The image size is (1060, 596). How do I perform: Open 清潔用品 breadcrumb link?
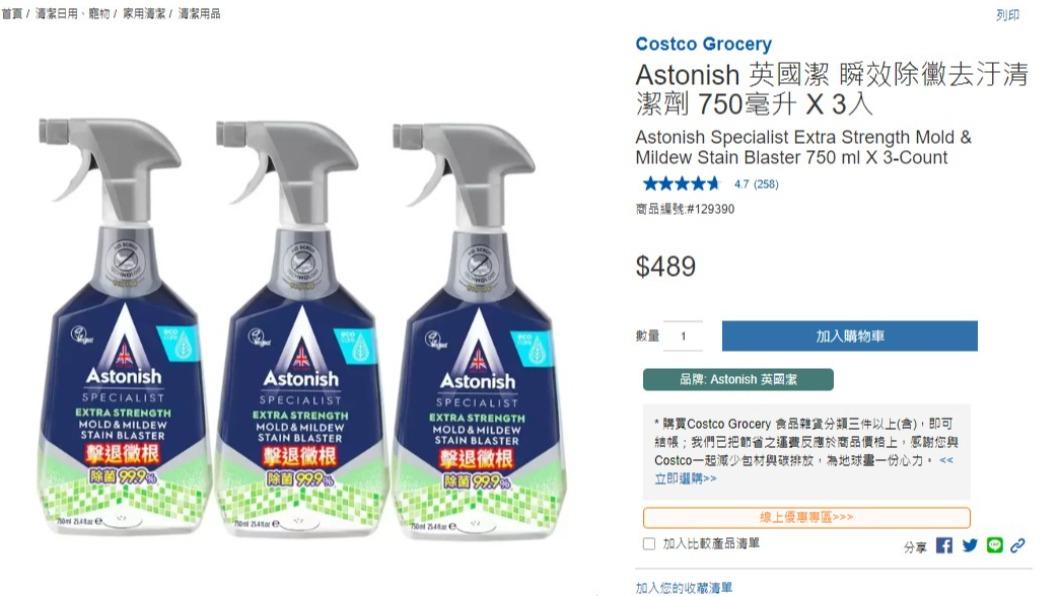point(199,14)
